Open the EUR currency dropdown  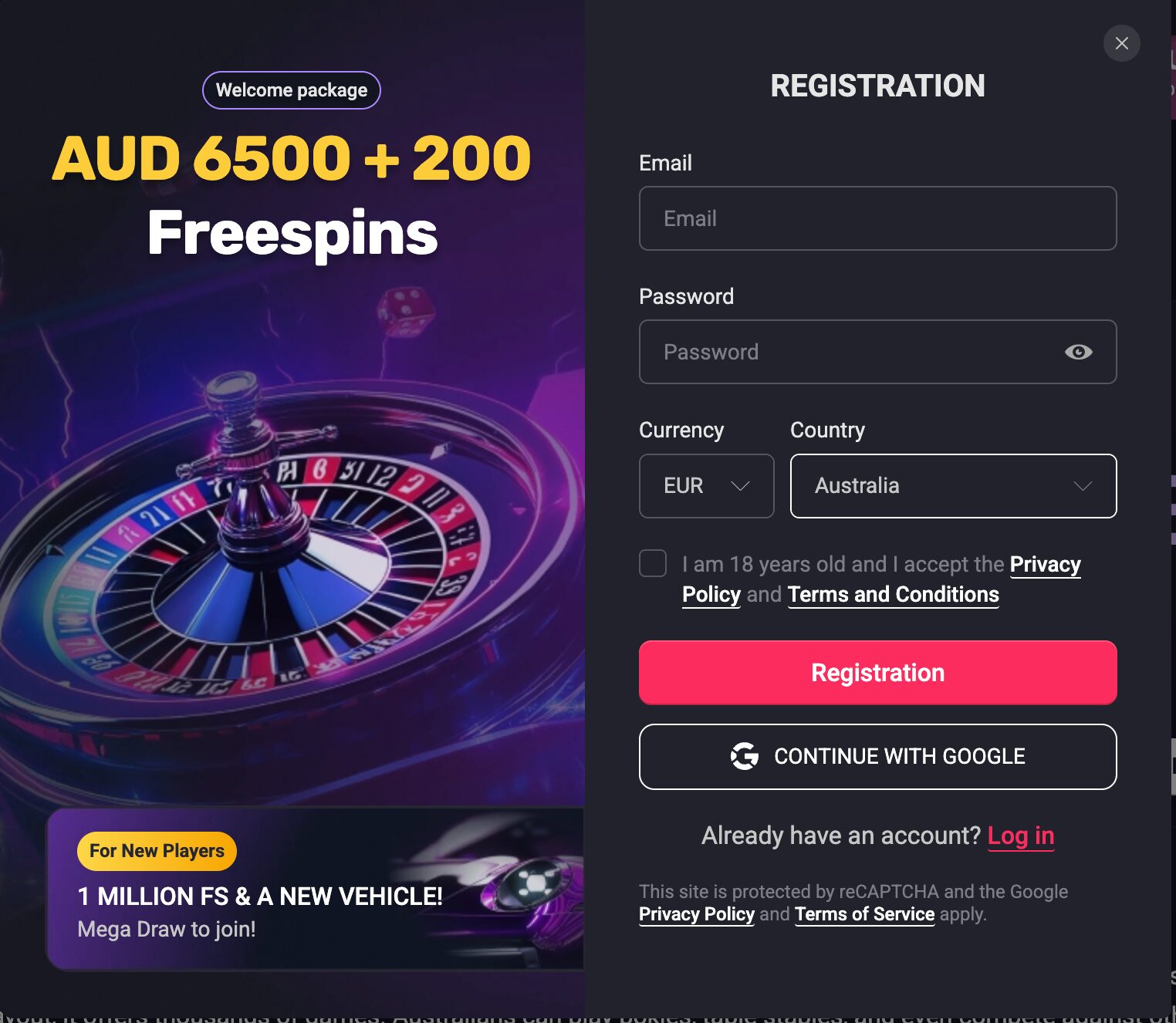click(x=705, y=486)
